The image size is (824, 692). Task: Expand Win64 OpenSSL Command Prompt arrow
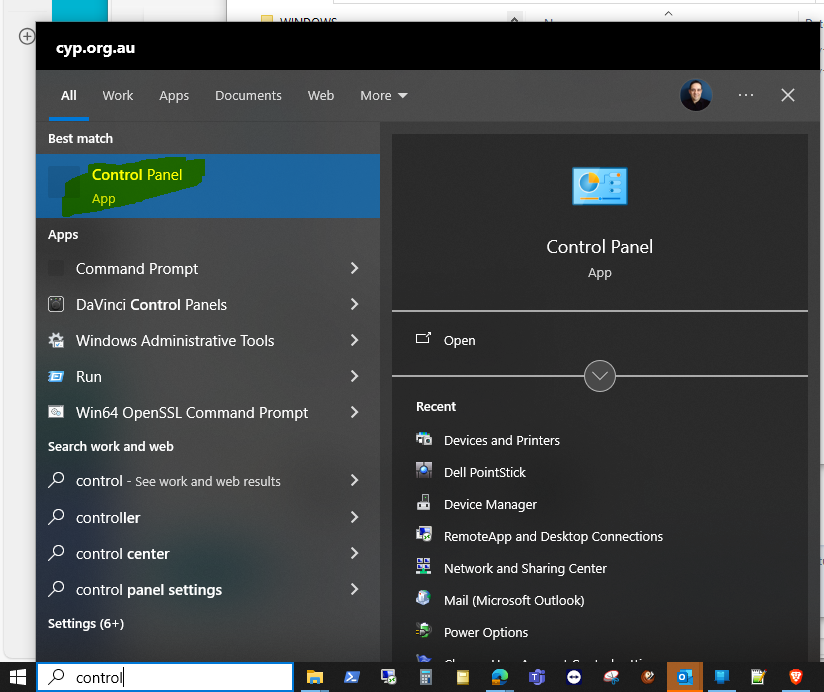tap(355, 412)
